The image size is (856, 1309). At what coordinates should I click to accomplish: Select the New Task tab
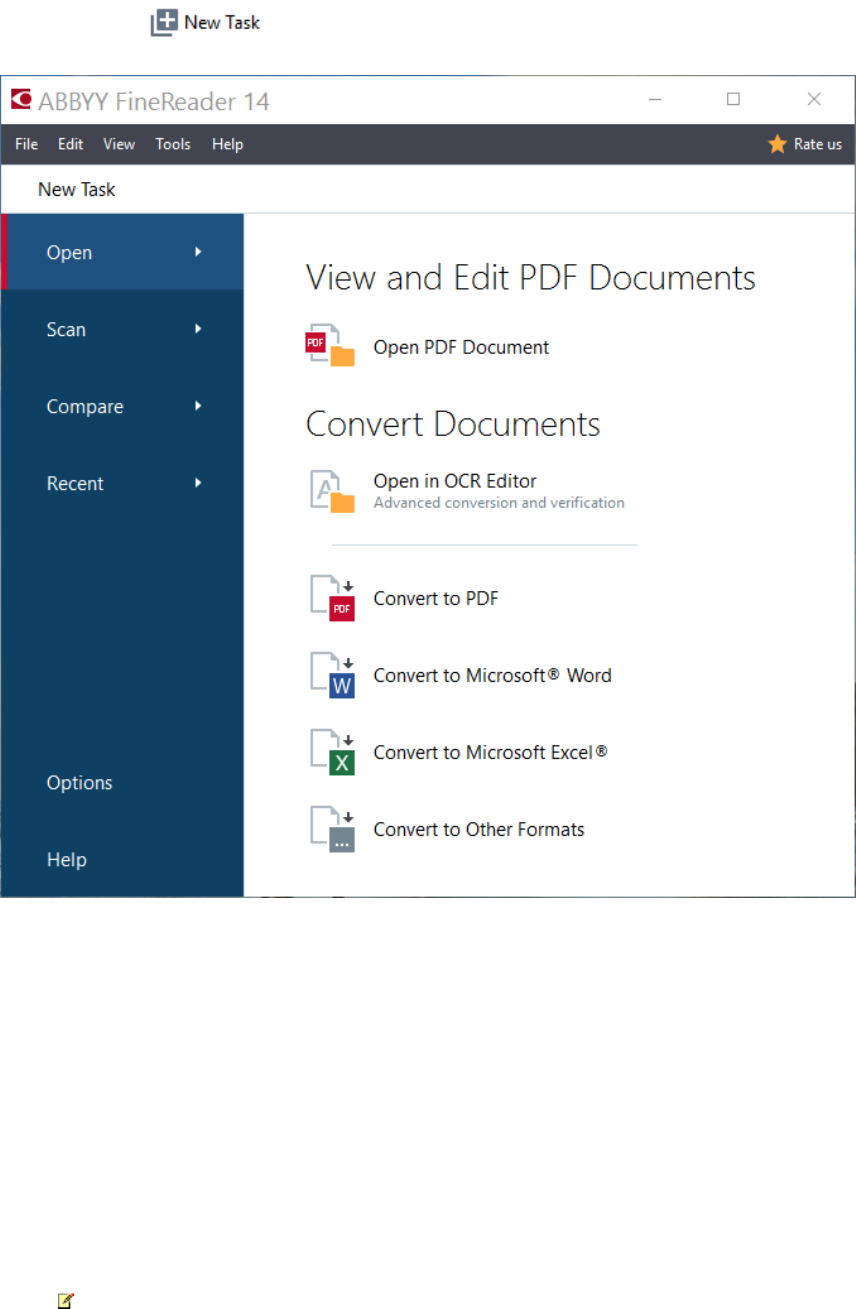(77, 189)
